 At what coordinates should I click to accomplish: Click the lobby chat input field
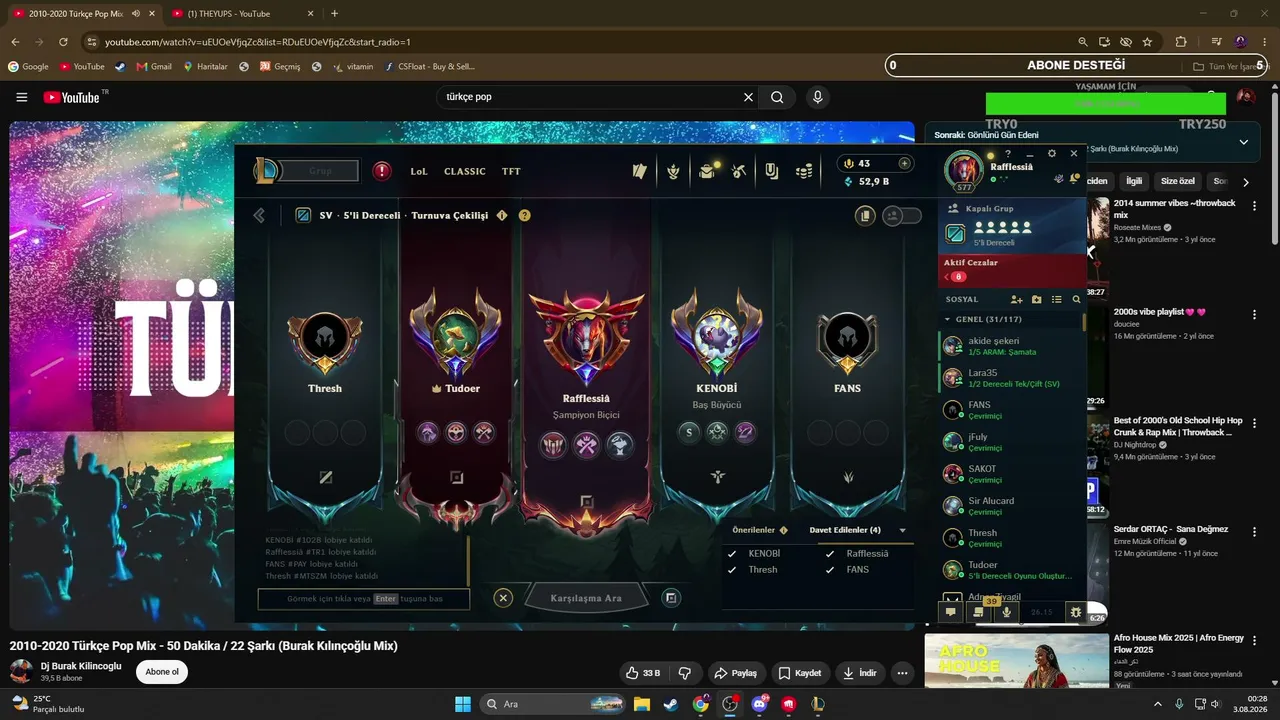click(x=363, y=599)
